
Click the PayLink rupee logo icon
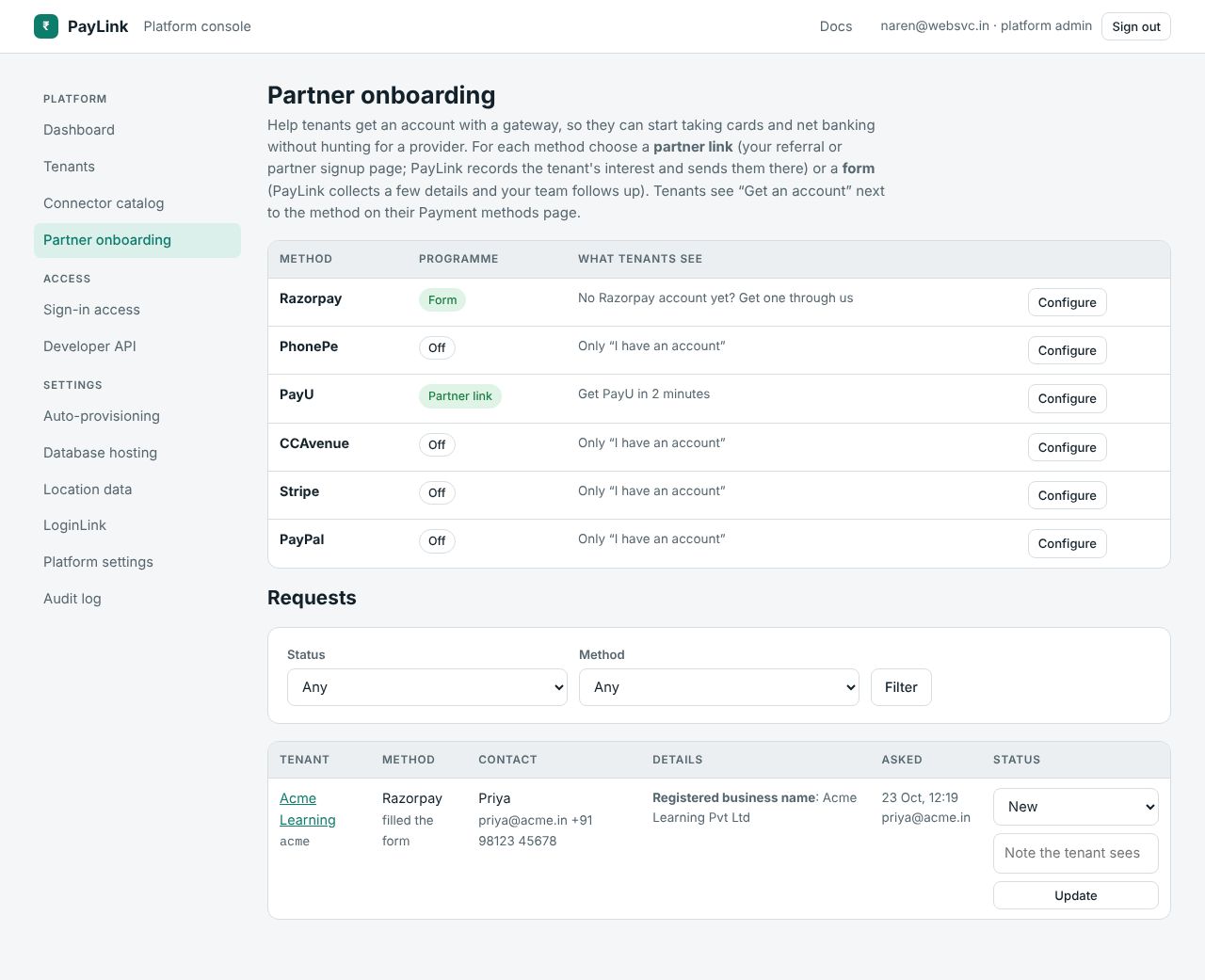coord(46,26)
